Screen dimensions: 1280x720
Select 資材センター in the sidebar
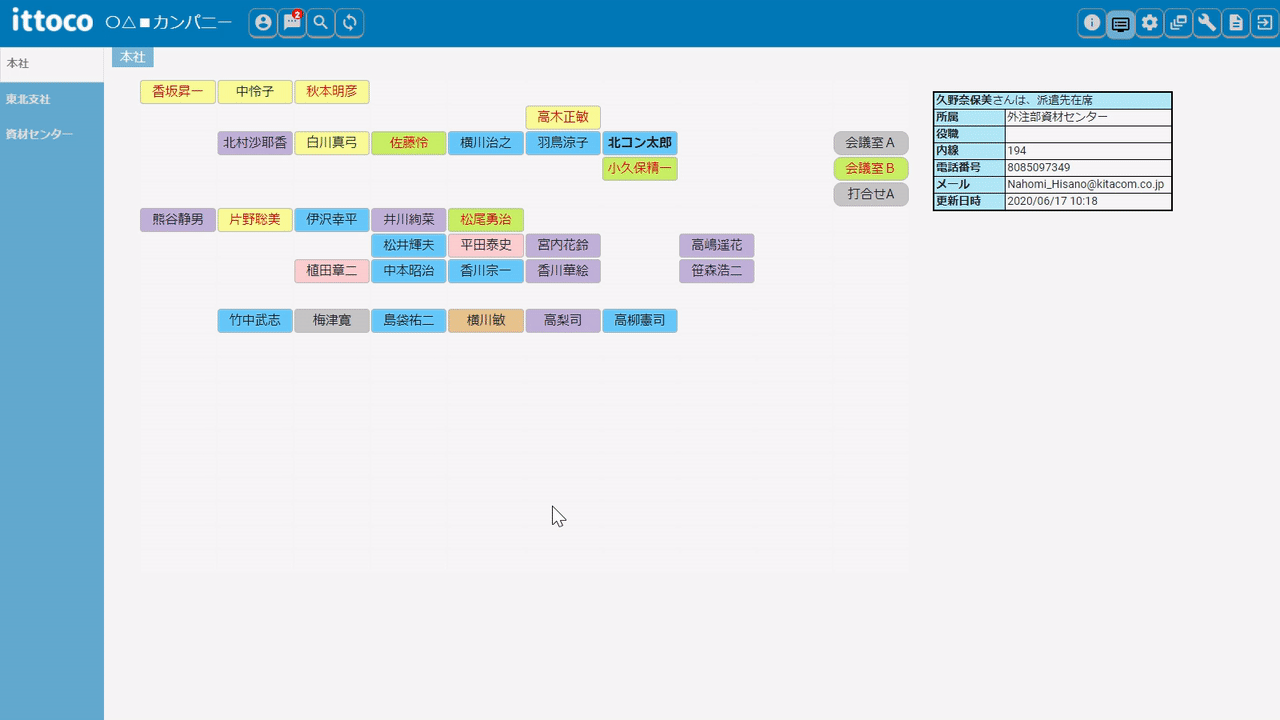tap(39, 134)
